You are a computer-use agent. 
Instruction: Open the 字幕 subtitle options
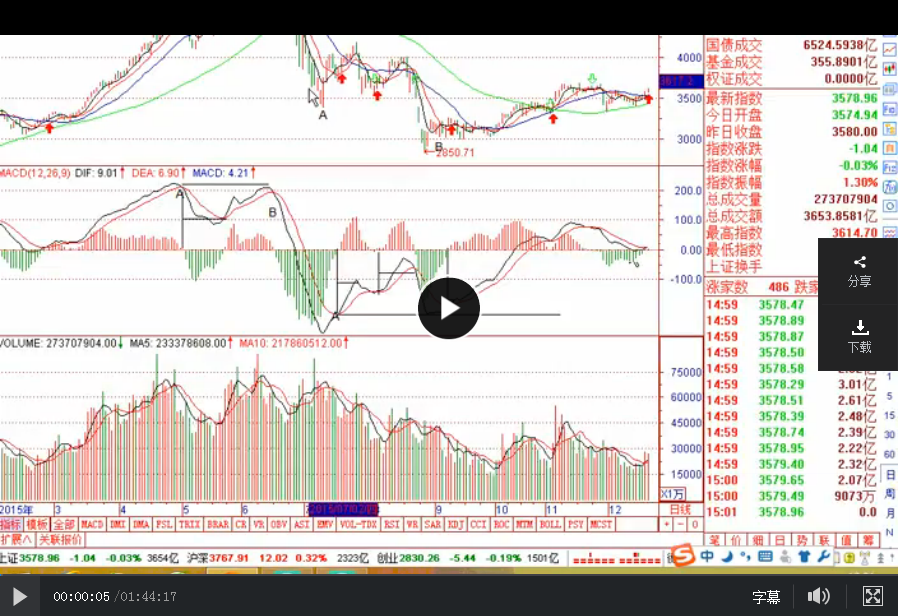(x=766, y=597)
